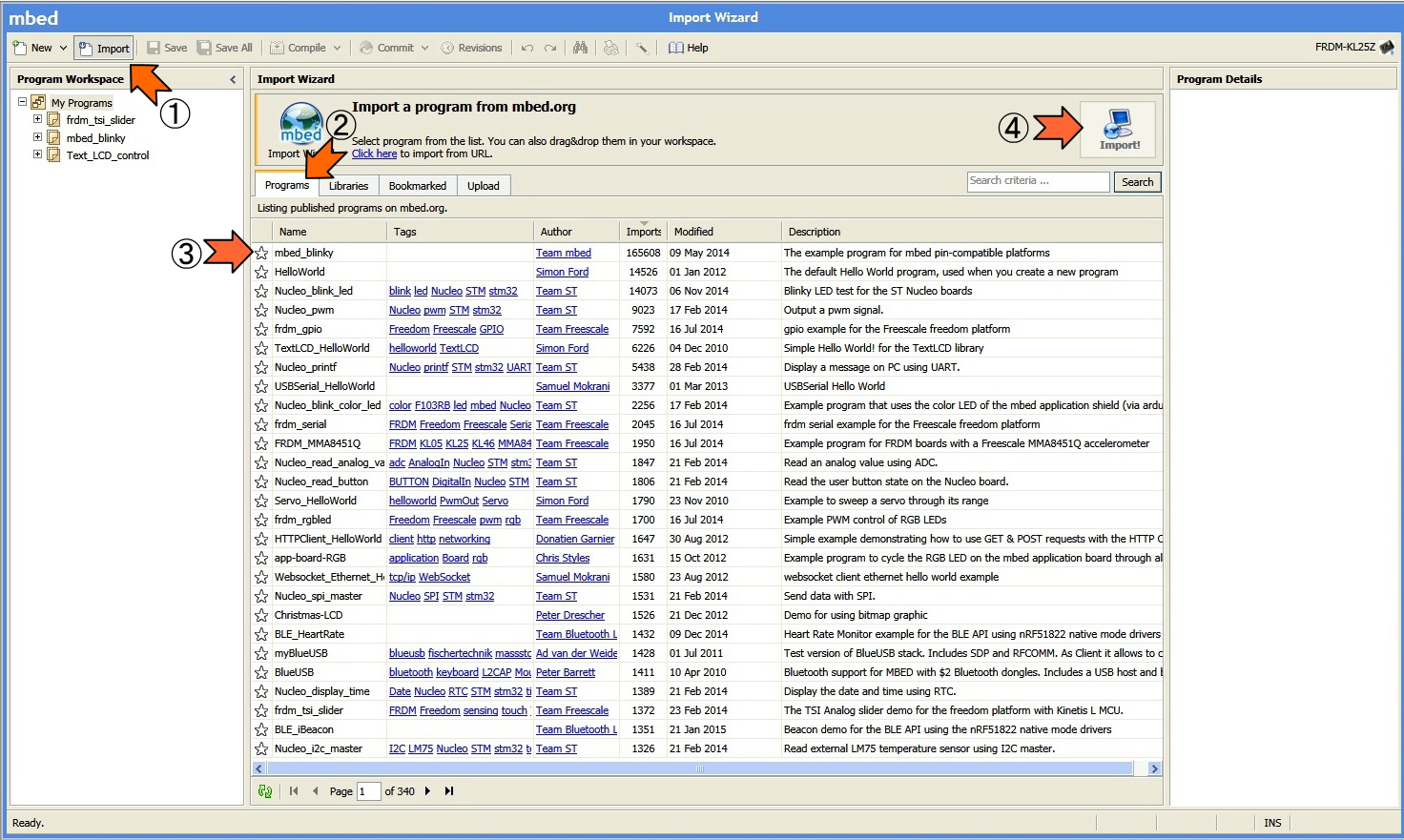Screen dimensions: 1404x840
Task: Click the Redo arrow in toolbar
Action: click(550, 48)
